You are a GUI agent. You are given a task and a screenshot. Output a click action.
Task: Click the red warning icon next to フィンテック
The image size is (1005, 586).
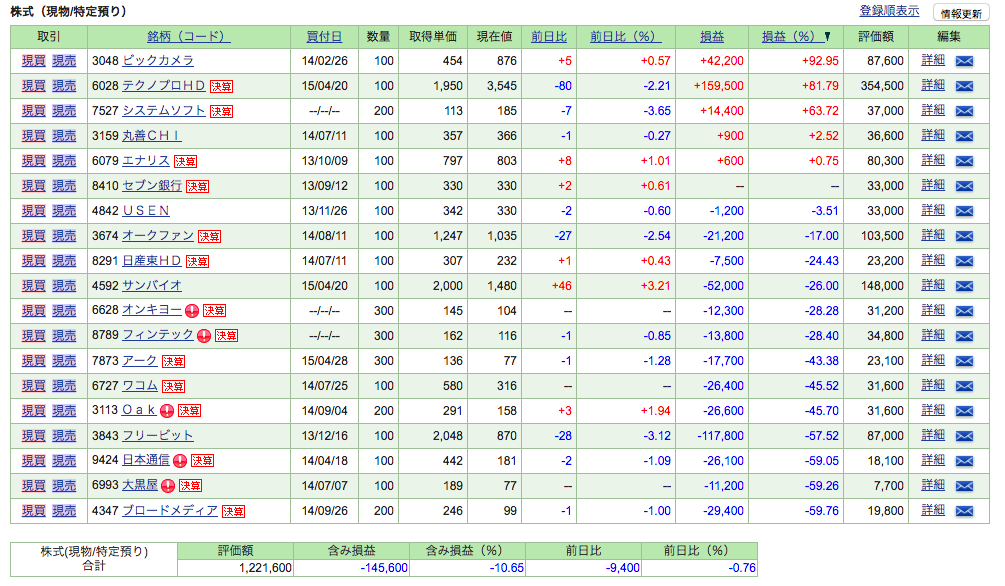204,336
